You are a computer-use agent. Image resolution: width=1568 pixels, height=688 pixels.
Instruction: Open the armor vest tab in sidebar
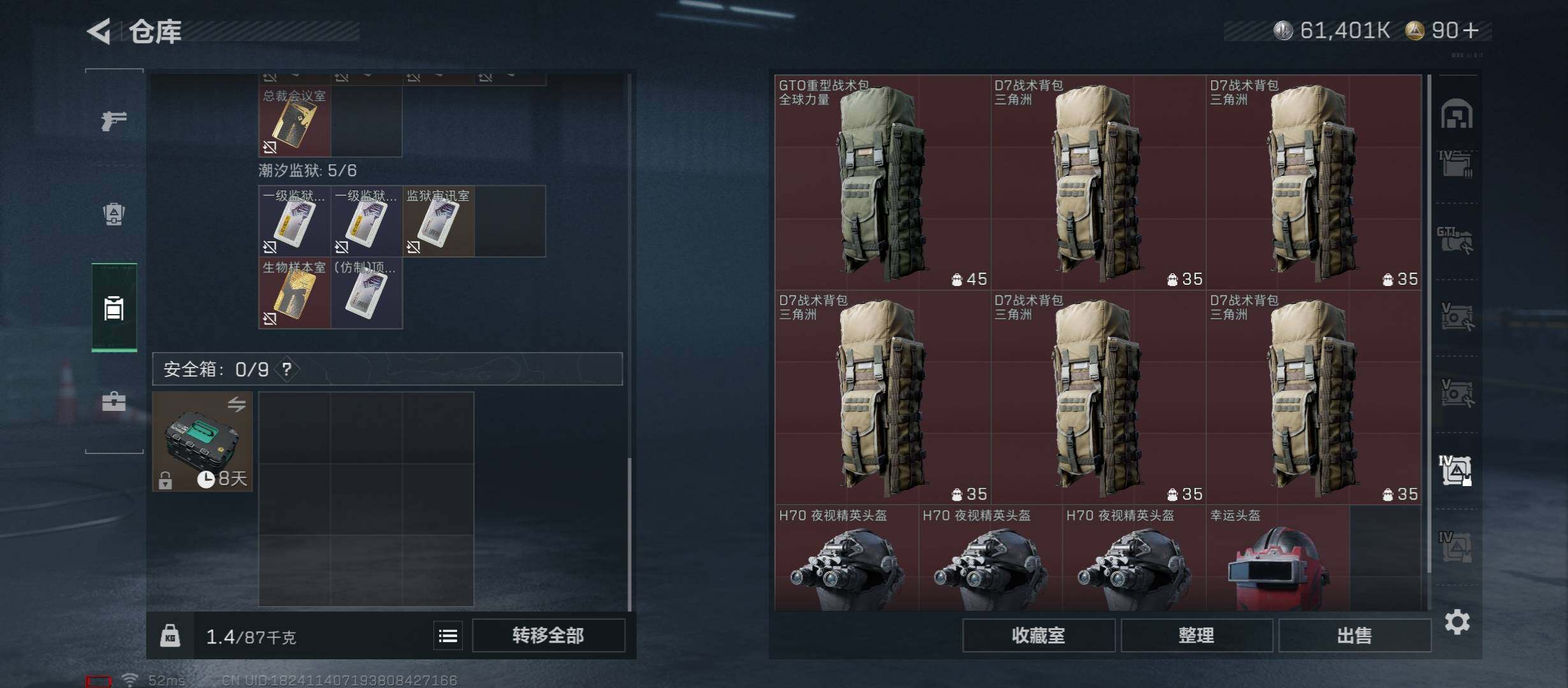click(x=114, y=214)
